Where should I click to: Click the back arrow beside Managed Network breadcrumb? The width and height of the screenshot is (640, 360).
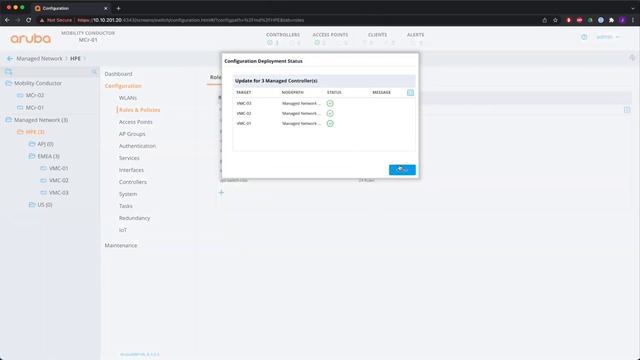pyautogui.click(x=10, y=59)
